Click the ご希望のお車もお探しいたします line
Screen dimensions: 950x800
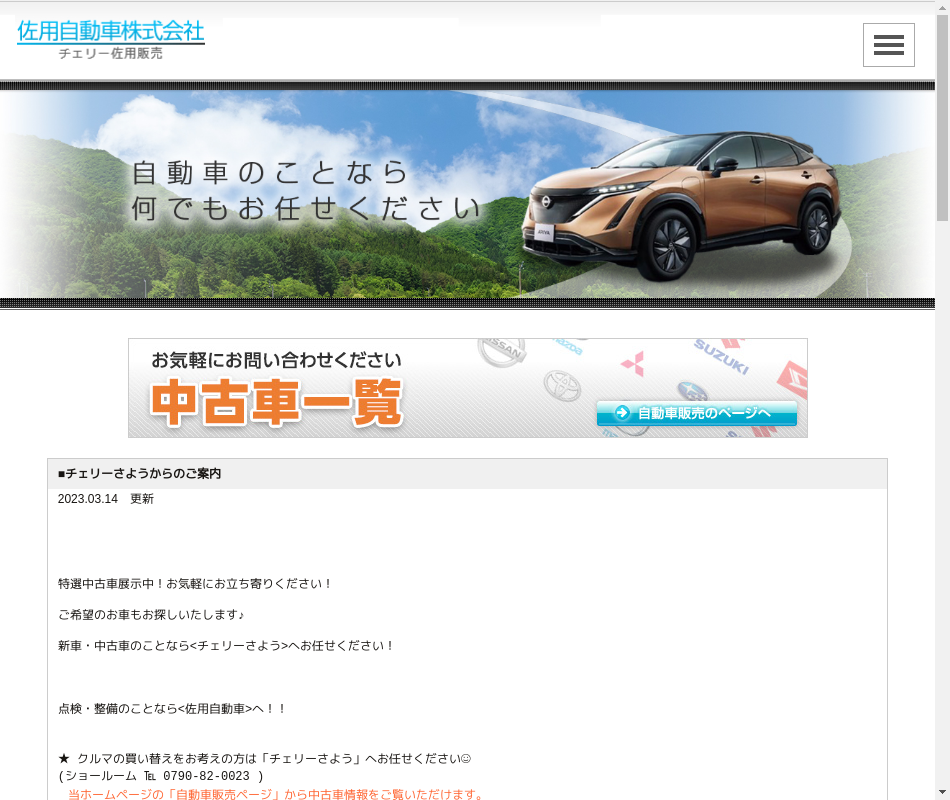coord(151,615)
